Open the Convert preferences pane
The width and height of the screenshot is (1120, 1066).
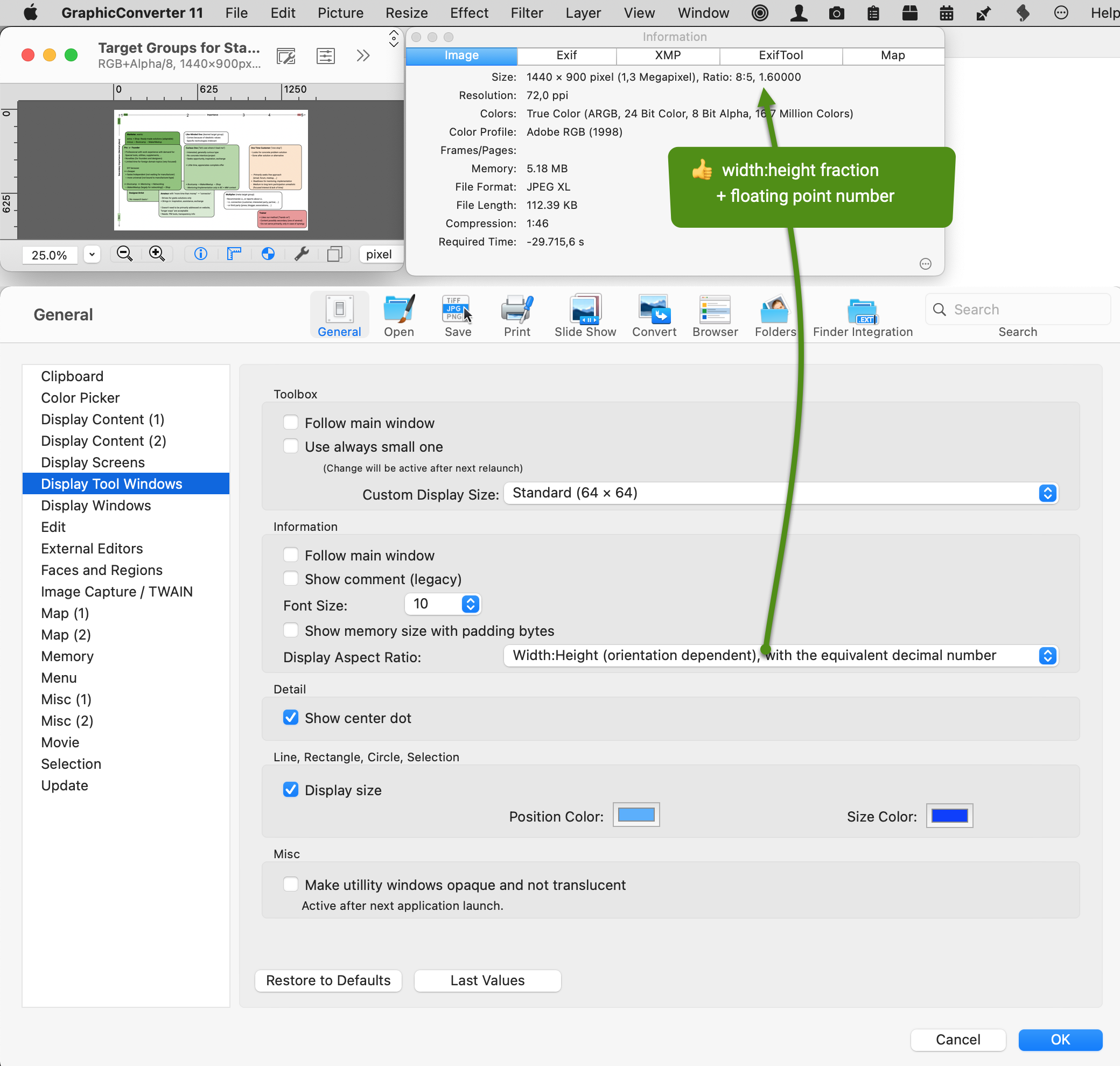point(654,315)
